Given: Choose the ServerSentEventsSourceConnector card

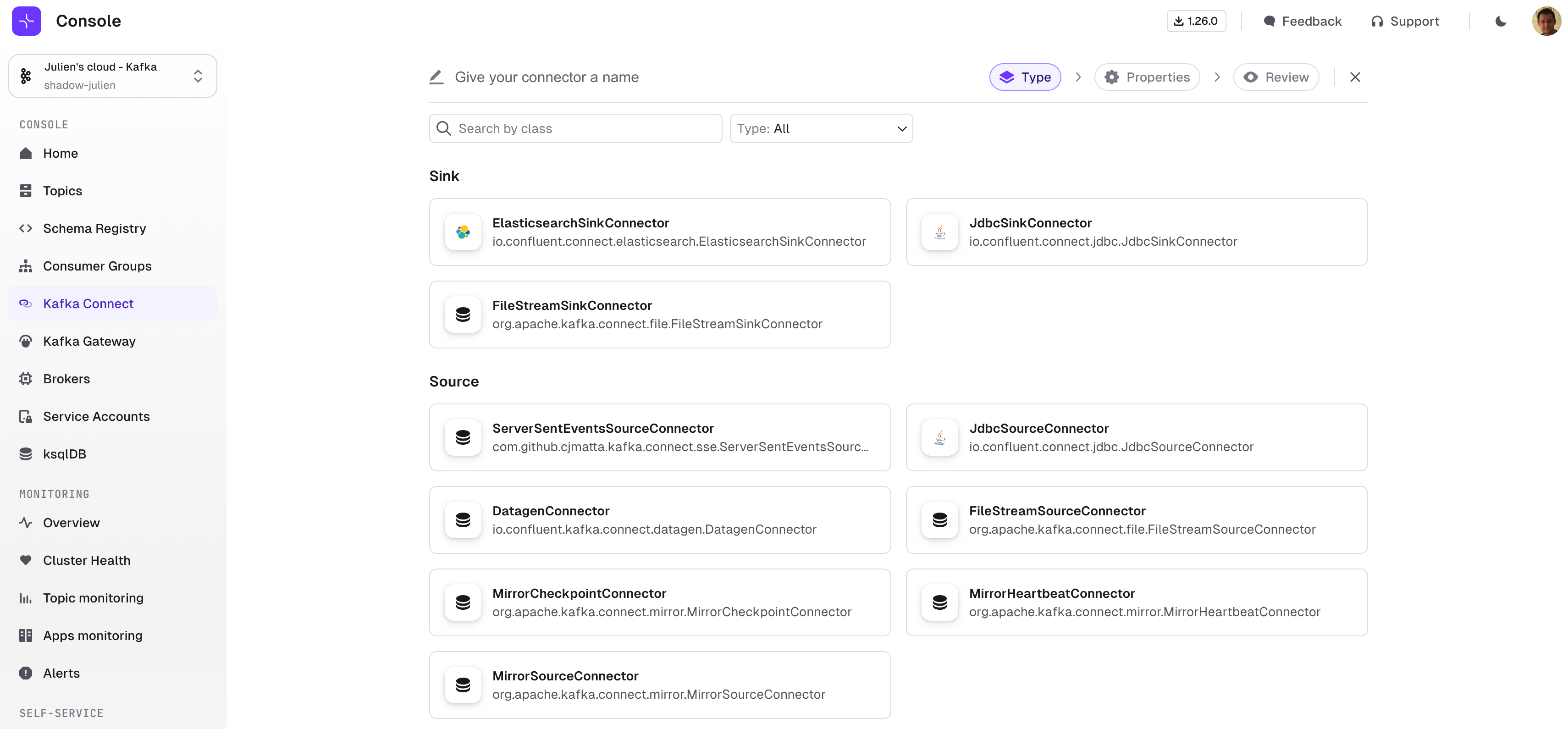Looking at the screenshot, I should [x=660, y=437].
